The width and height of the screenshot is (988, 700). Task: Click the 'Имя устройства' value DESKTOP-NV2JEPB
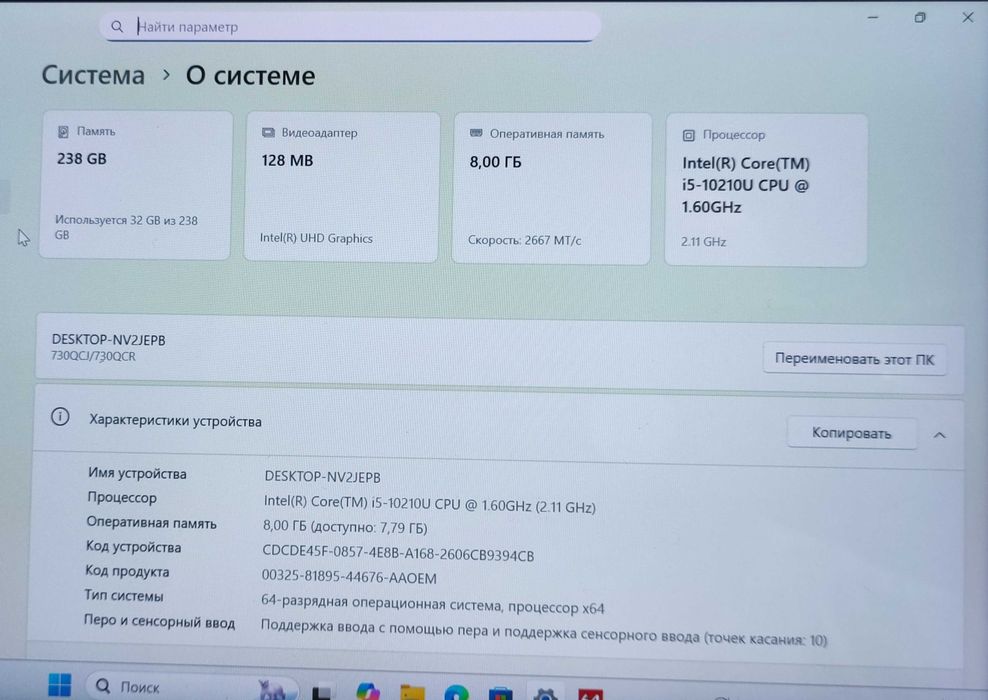point(323,477)
